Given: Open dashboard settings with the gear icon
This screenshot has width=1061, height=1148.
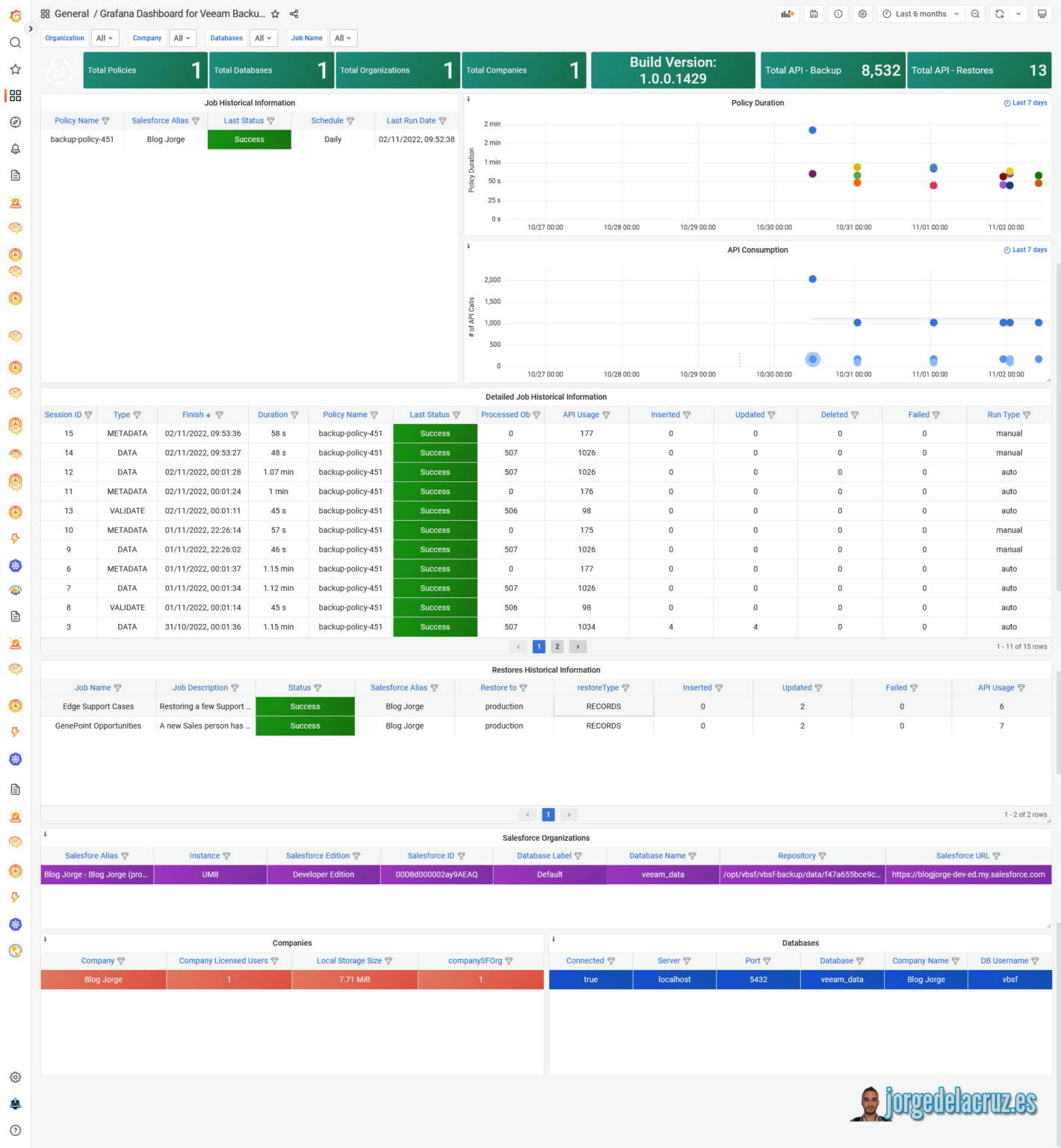Looking at the screenshot, I should tap(862, 13).
